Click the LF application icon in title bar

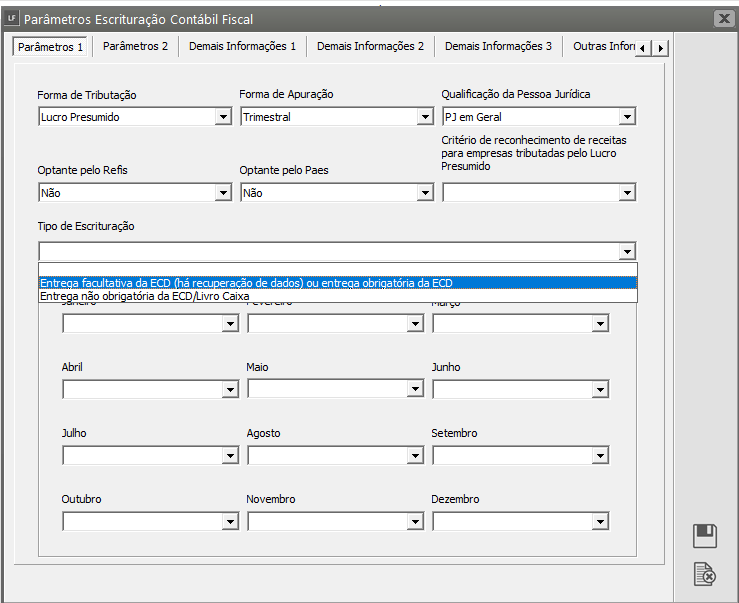(x=11, y=18)
